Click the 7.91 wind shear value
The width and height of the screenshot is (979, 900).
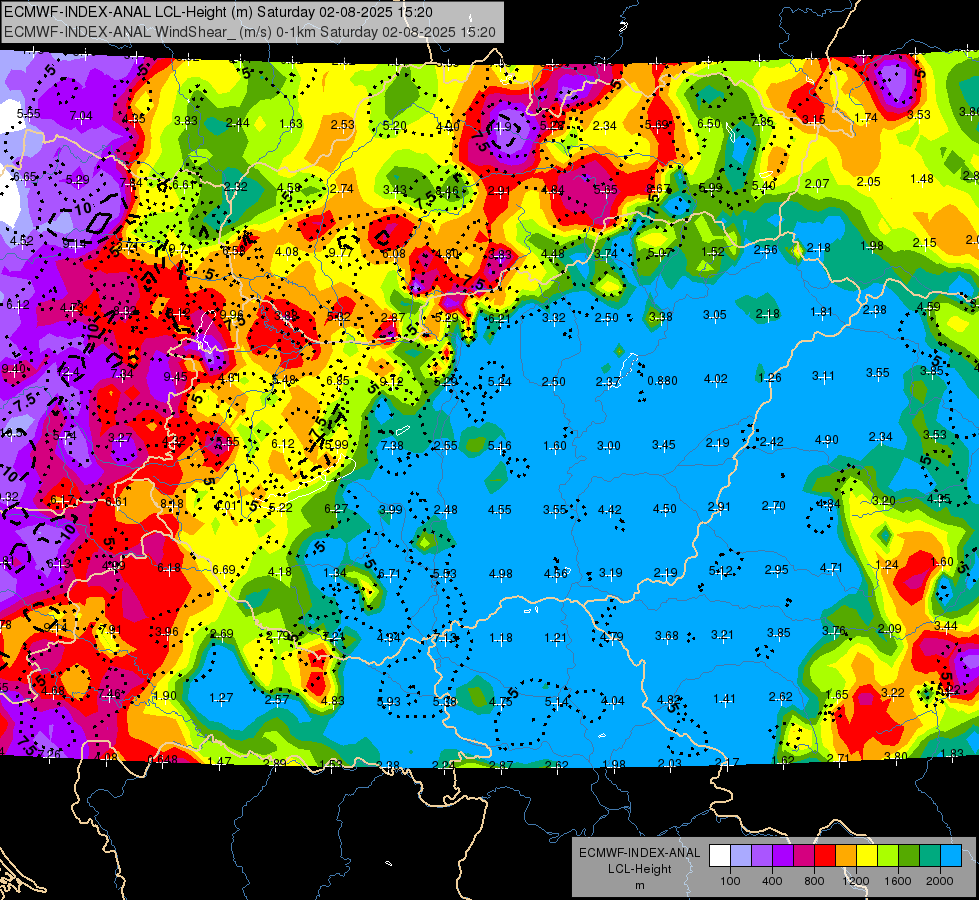tap(111, 629)
